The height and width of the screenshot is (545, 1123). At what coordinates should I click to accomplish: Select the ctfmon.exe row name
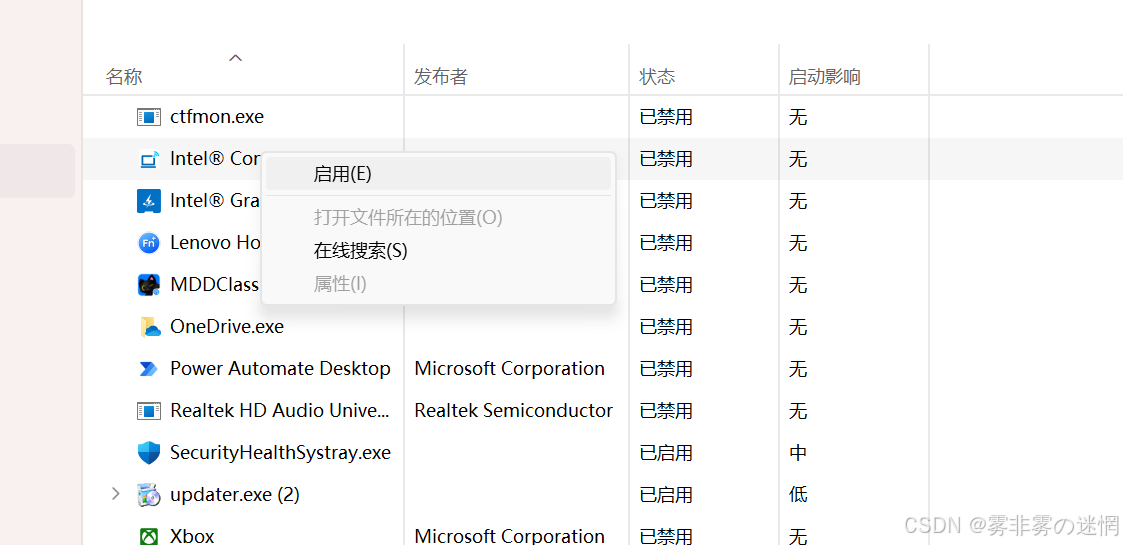pyautogui.click(x=217, y=117)
